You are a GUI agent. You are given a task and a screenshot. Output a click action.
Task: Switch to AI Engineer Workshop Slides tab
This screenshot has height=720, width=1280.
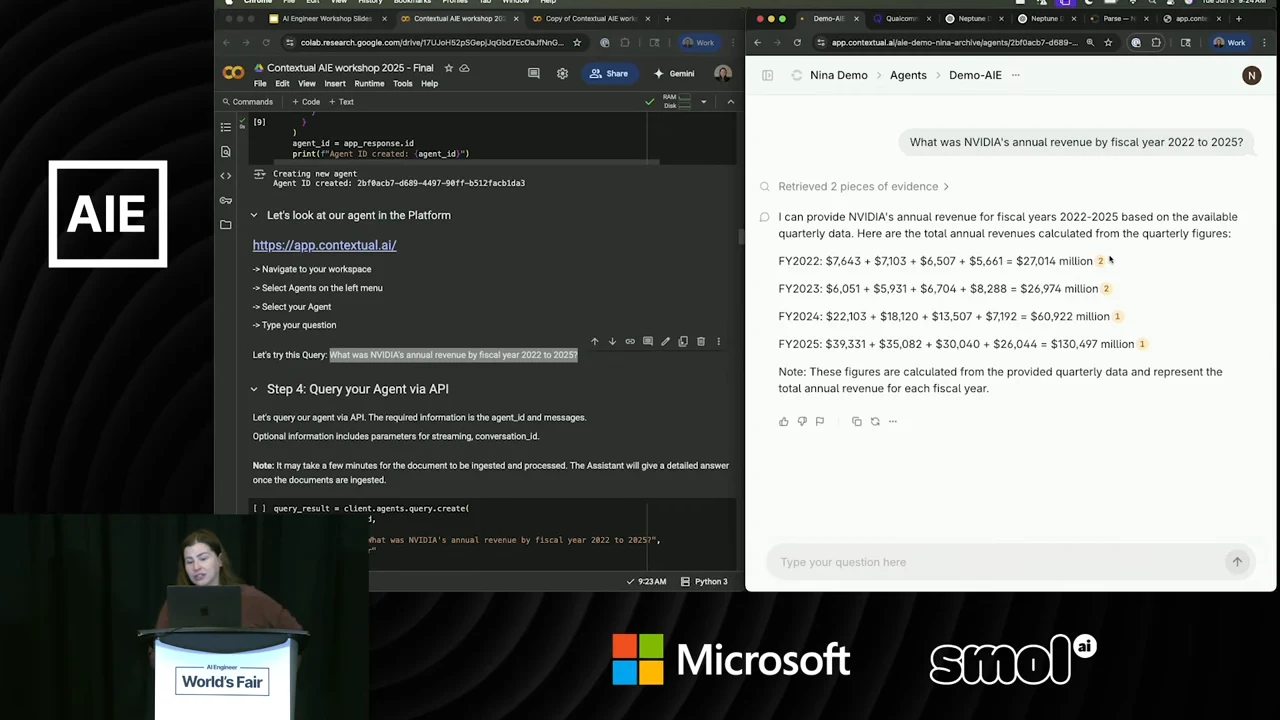tap(326, 18)
